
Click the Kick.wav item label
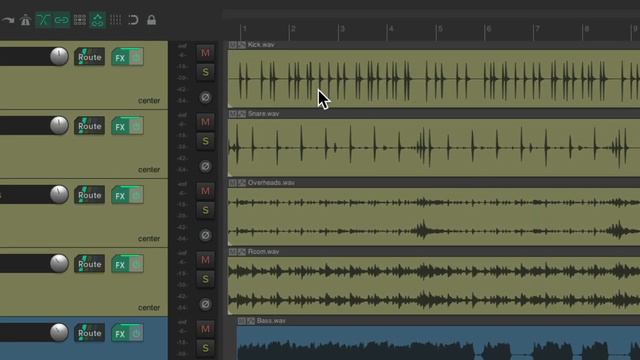[261, 45]
